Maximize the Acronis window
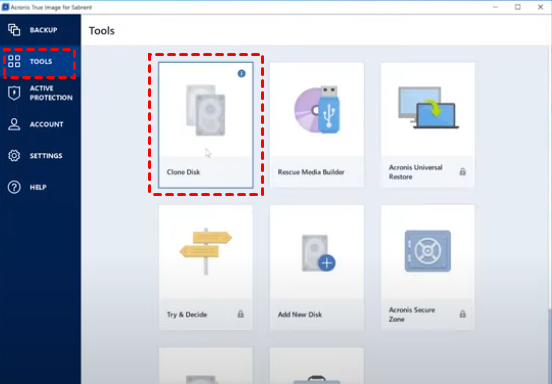The image size is (552, 384). pos(518,7)
